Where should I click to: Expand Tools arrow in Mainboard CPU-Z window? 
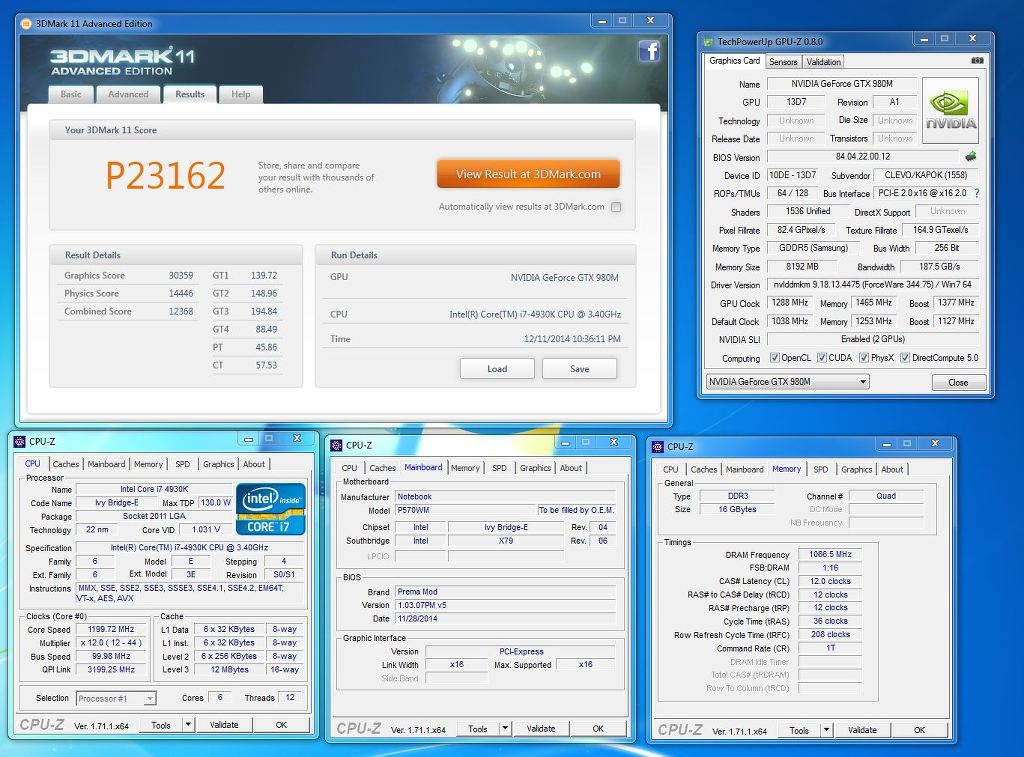(505, 728)
